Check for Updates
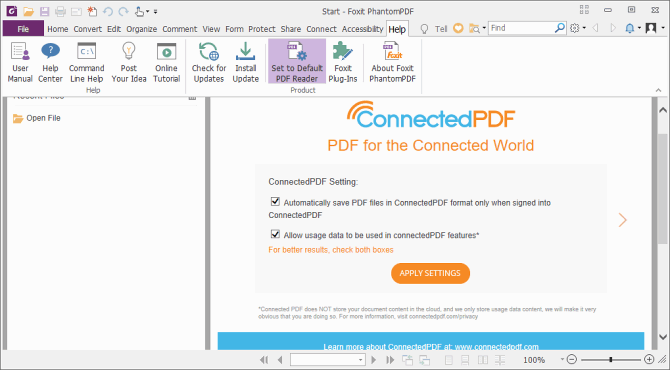 209,62
